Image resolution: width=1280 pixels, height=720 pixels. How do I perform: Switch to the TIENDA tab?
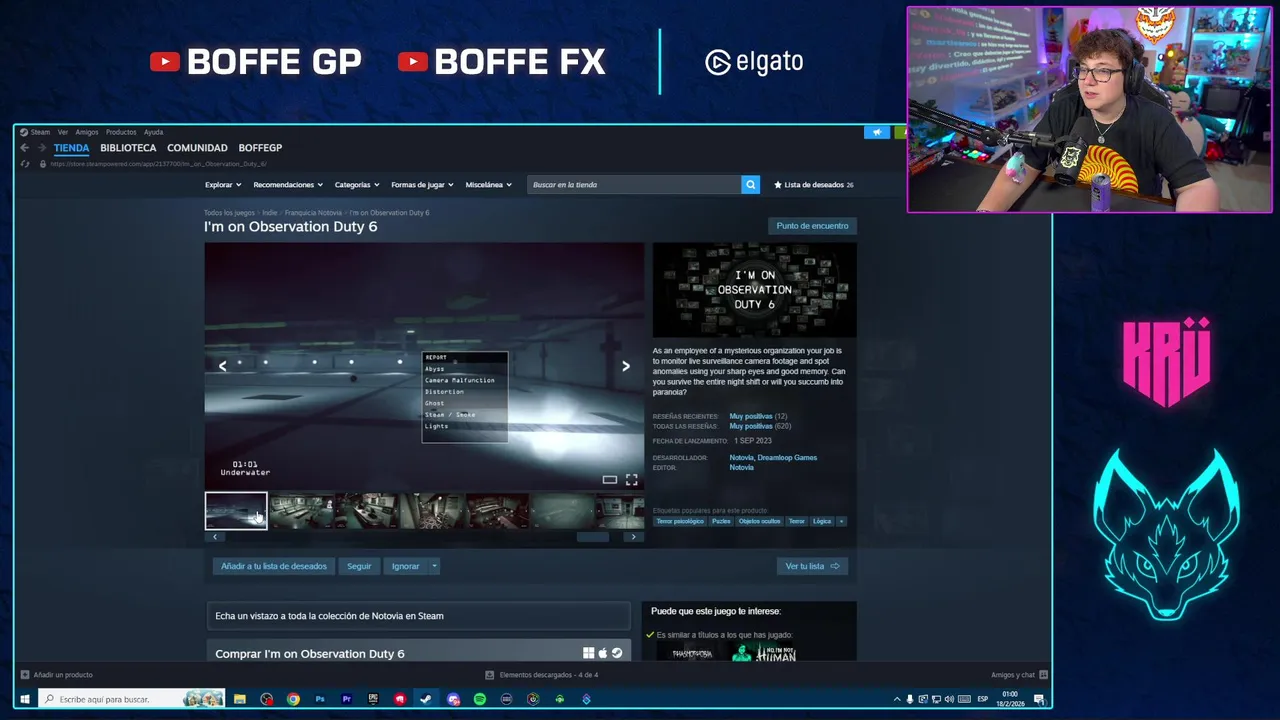click(x=71, y=148)
